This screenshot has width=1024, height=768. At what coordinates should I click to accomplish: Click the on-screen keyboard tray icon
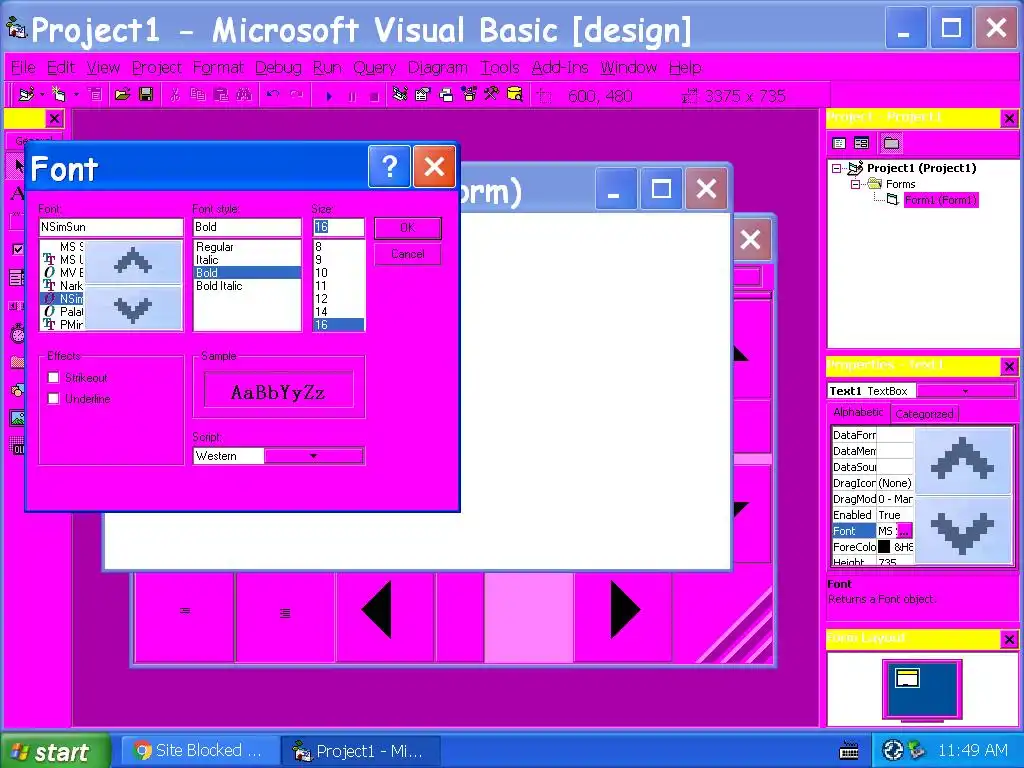pos(849,751)
